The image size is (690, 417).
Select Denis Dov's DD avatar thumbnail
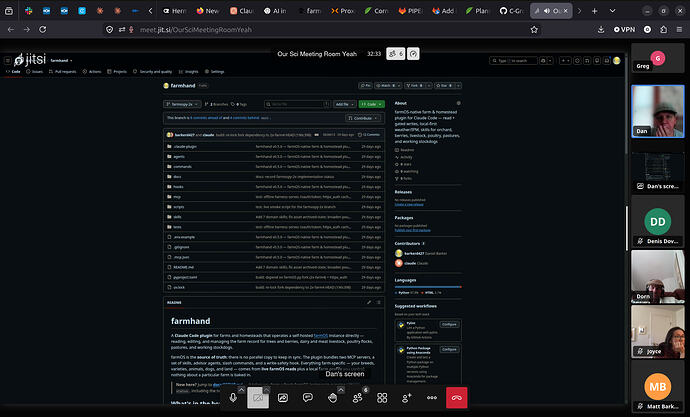[x=658, y=221]
